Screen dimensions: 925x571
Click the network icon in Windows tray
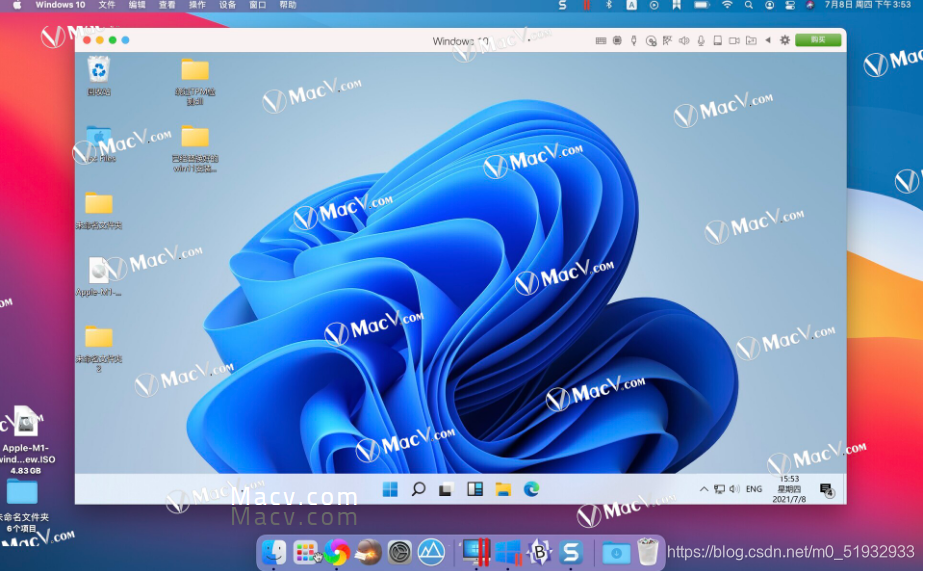pyautogui.click(x=719, y=489)
